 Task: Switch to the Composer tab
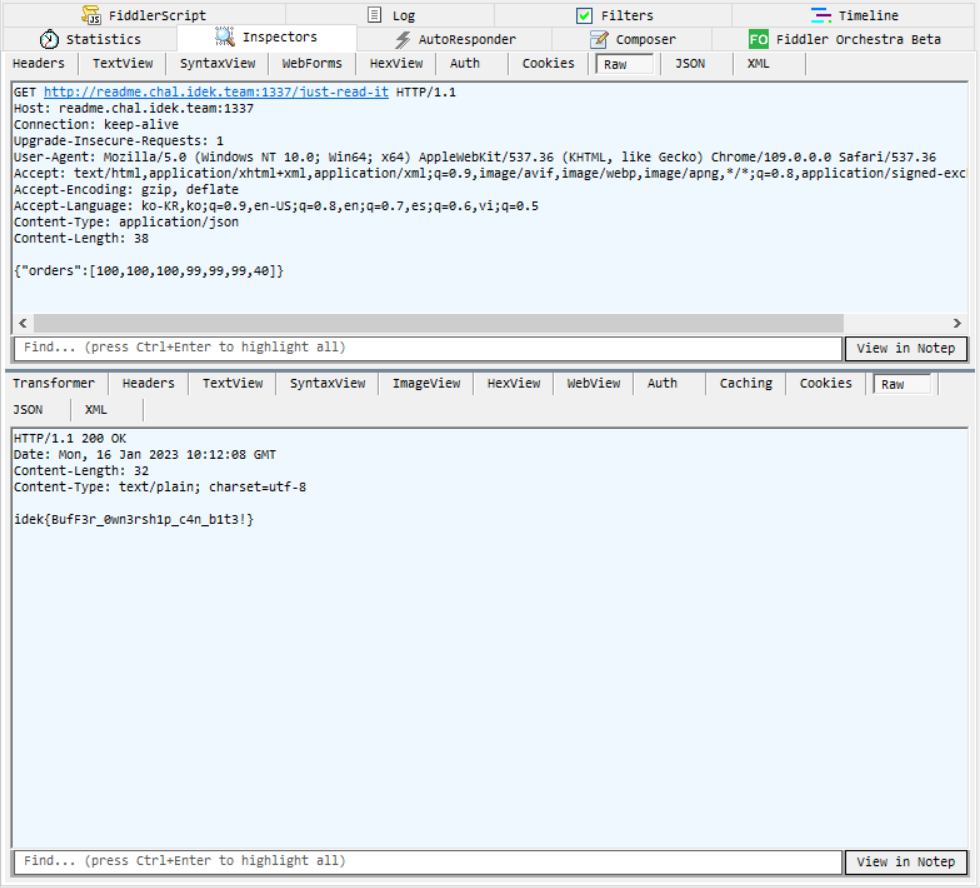pos(632,39)
